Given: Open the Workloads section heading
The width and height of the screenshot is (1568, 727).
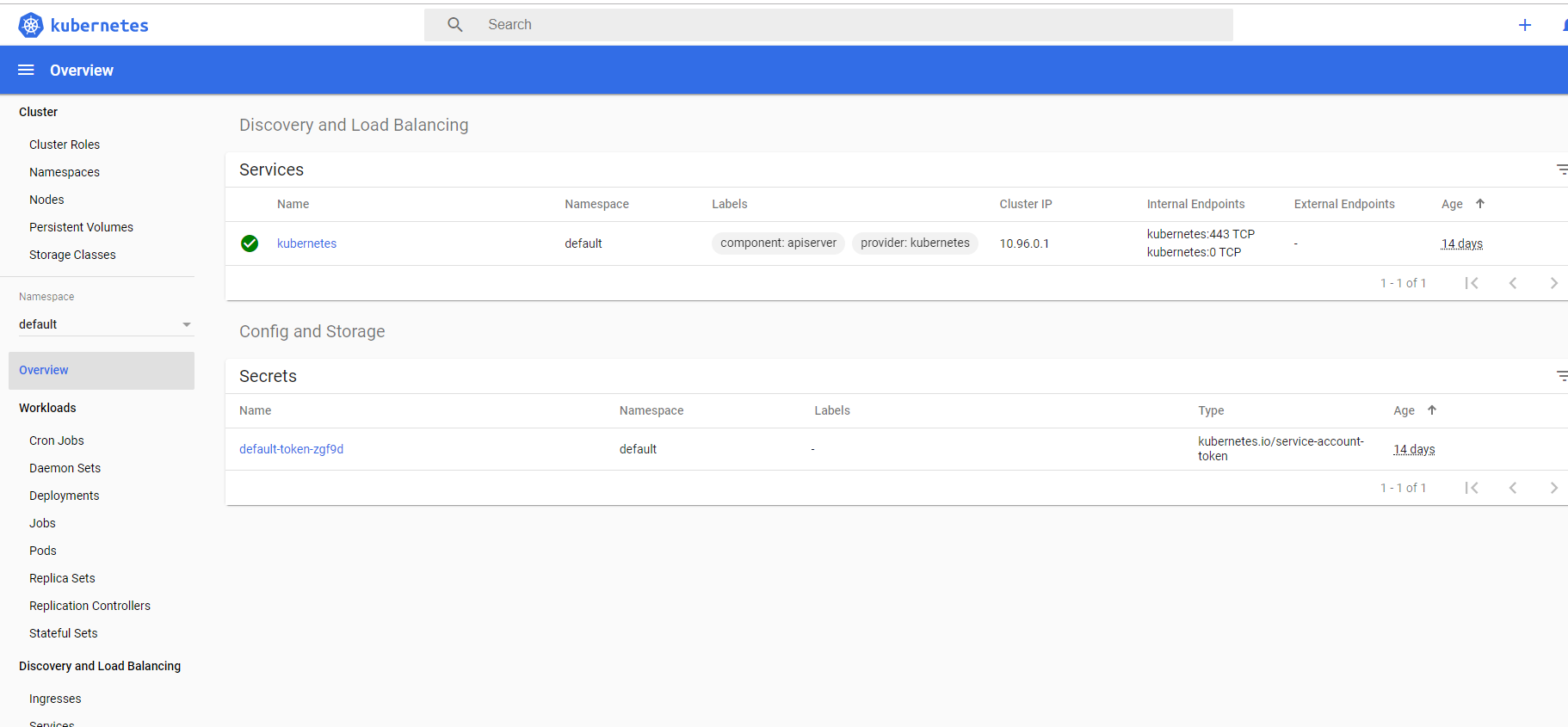Looking at the screenshot, I should pyautogui.click(x=47, y=408).
